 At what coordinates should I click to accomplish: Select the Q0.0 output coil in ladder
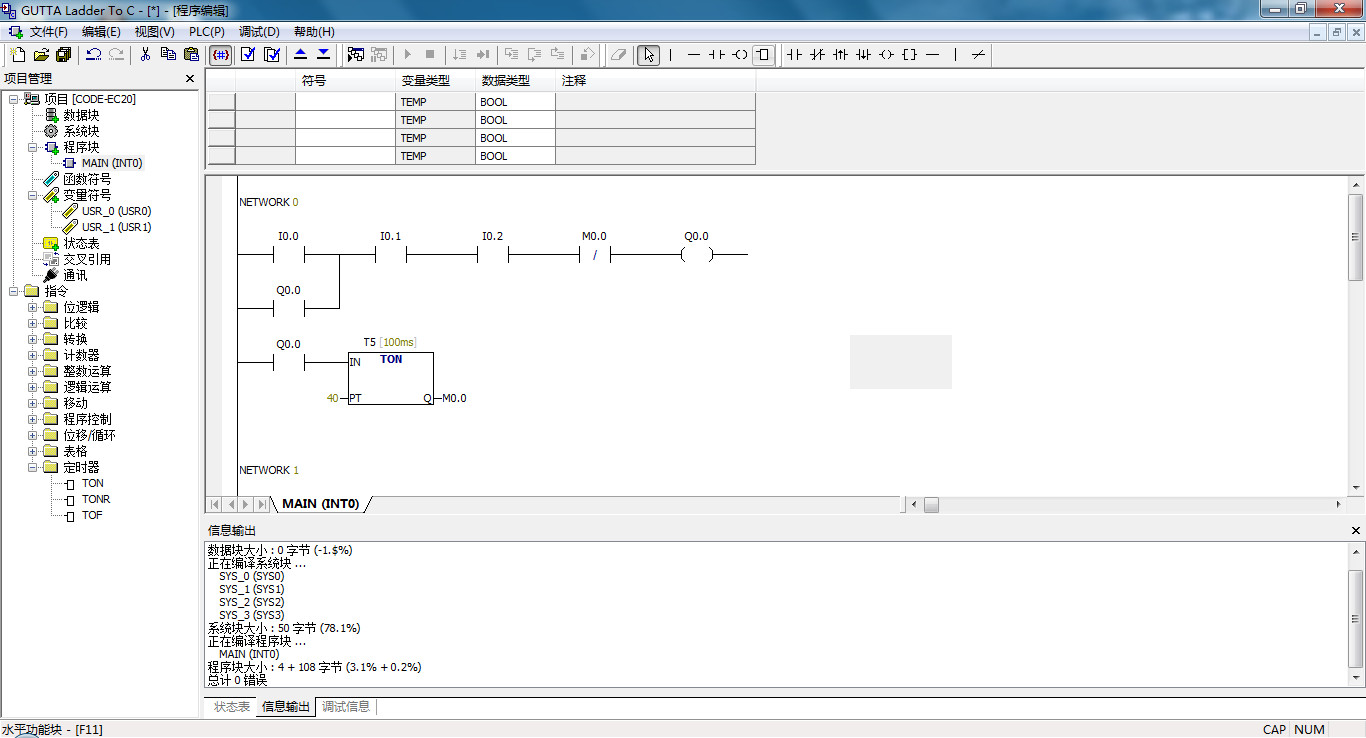click(x=696, y=254)
